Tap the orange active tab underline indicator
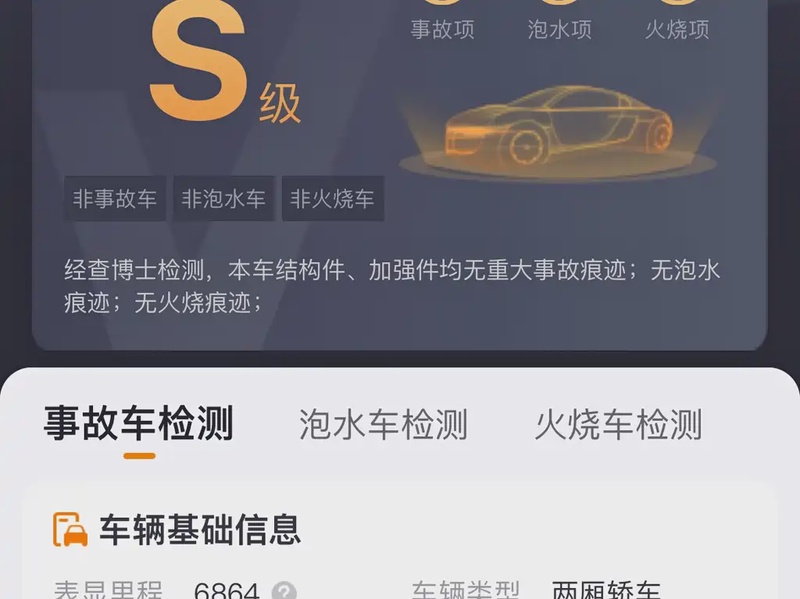Image resolution: width=800 pixels, height=599 pixels. (139, 456)
